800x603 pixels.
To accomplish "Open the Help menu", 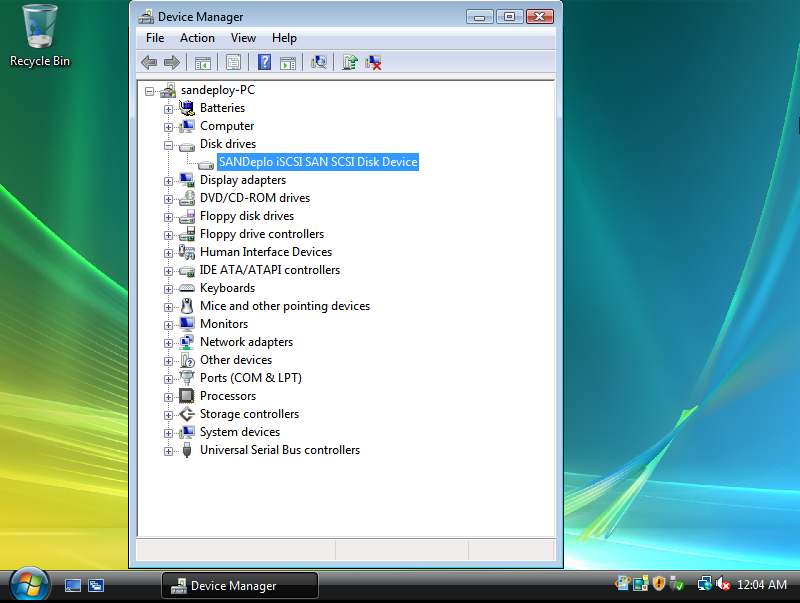I will click(284, 38).
